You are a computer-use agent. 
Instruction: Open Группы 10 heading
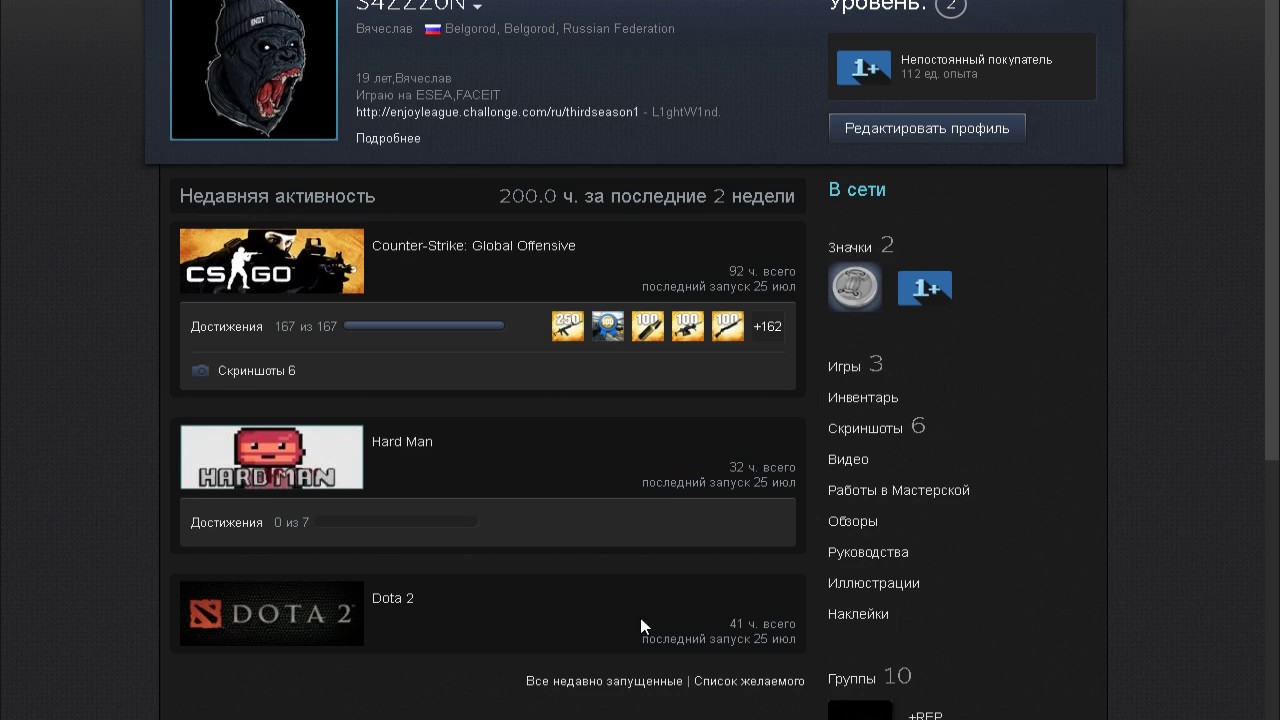click(870, 677)
